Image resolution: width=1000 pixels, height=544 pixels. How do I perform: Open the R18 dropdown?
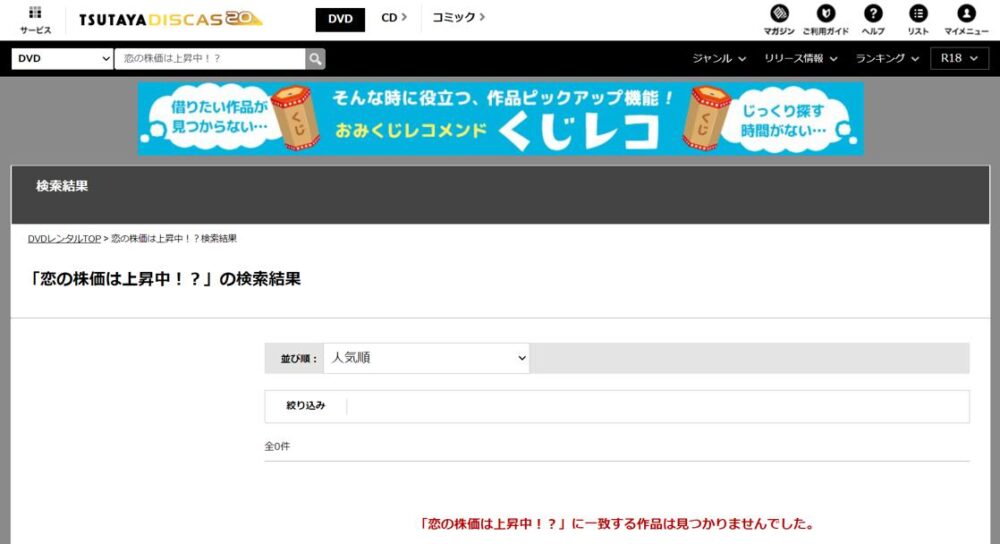pyautogui.click(x=959, y=59)
